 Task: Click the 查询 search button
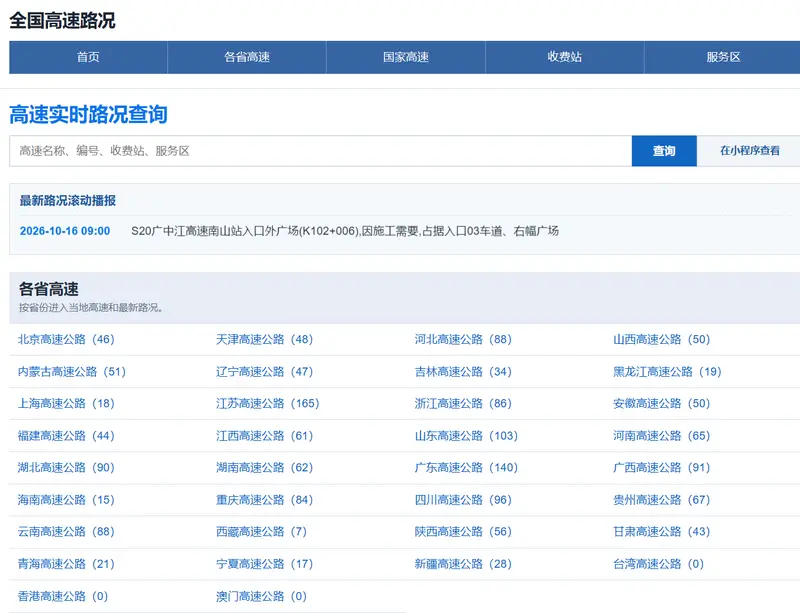[664, 151]
